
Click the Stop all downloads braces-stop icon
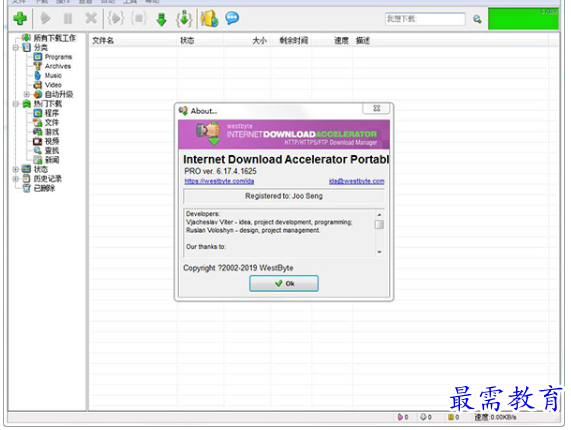[139, 18]
